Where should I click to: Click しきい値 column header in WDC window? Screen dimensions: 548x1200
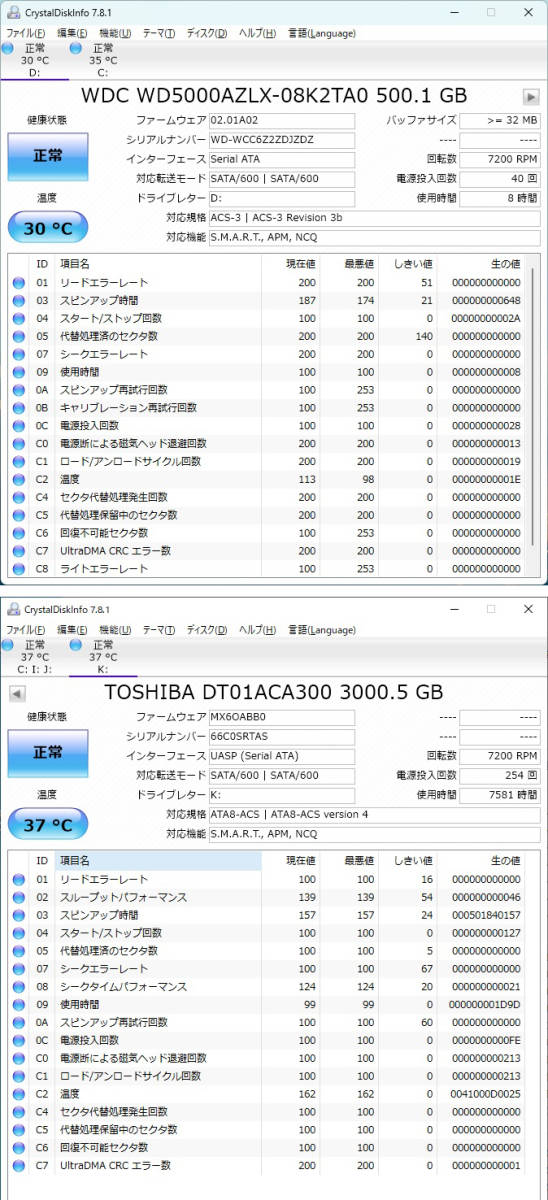pyautogui.click(x=415, y=264)
